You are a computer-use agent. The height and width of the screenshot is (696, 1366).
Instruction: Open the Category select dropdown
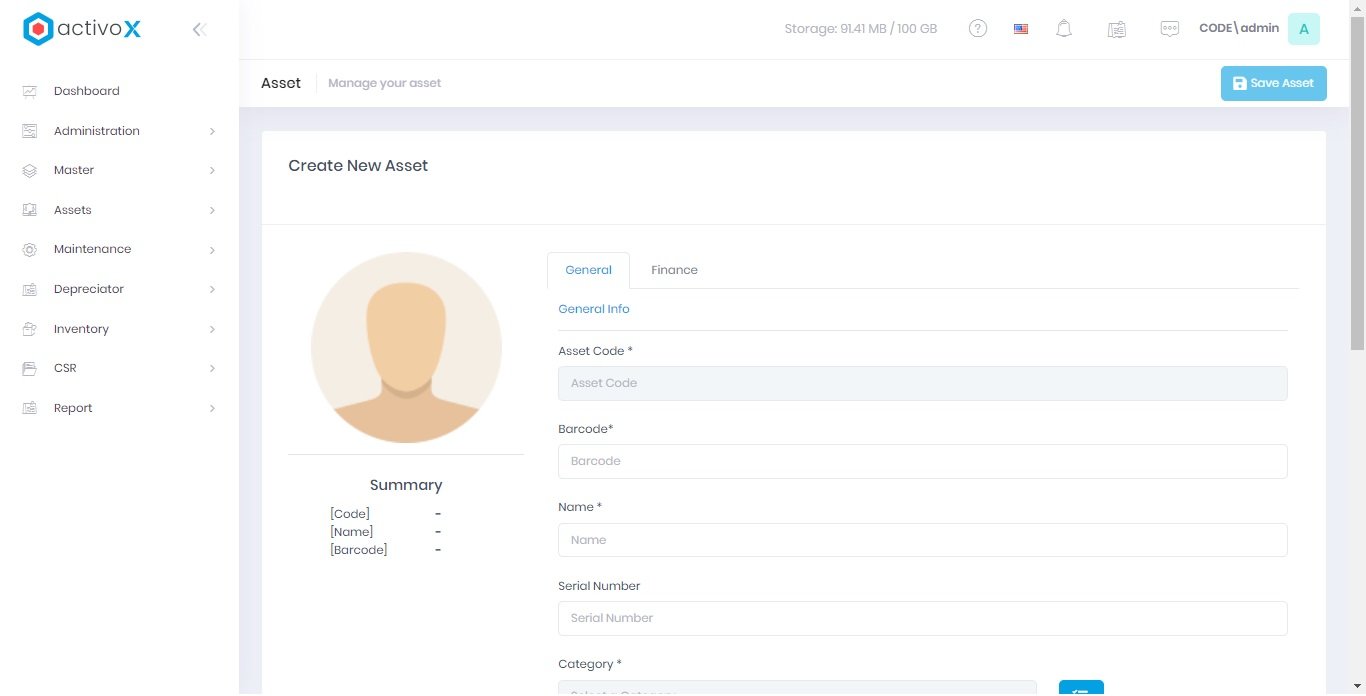(x=797, y=688)
